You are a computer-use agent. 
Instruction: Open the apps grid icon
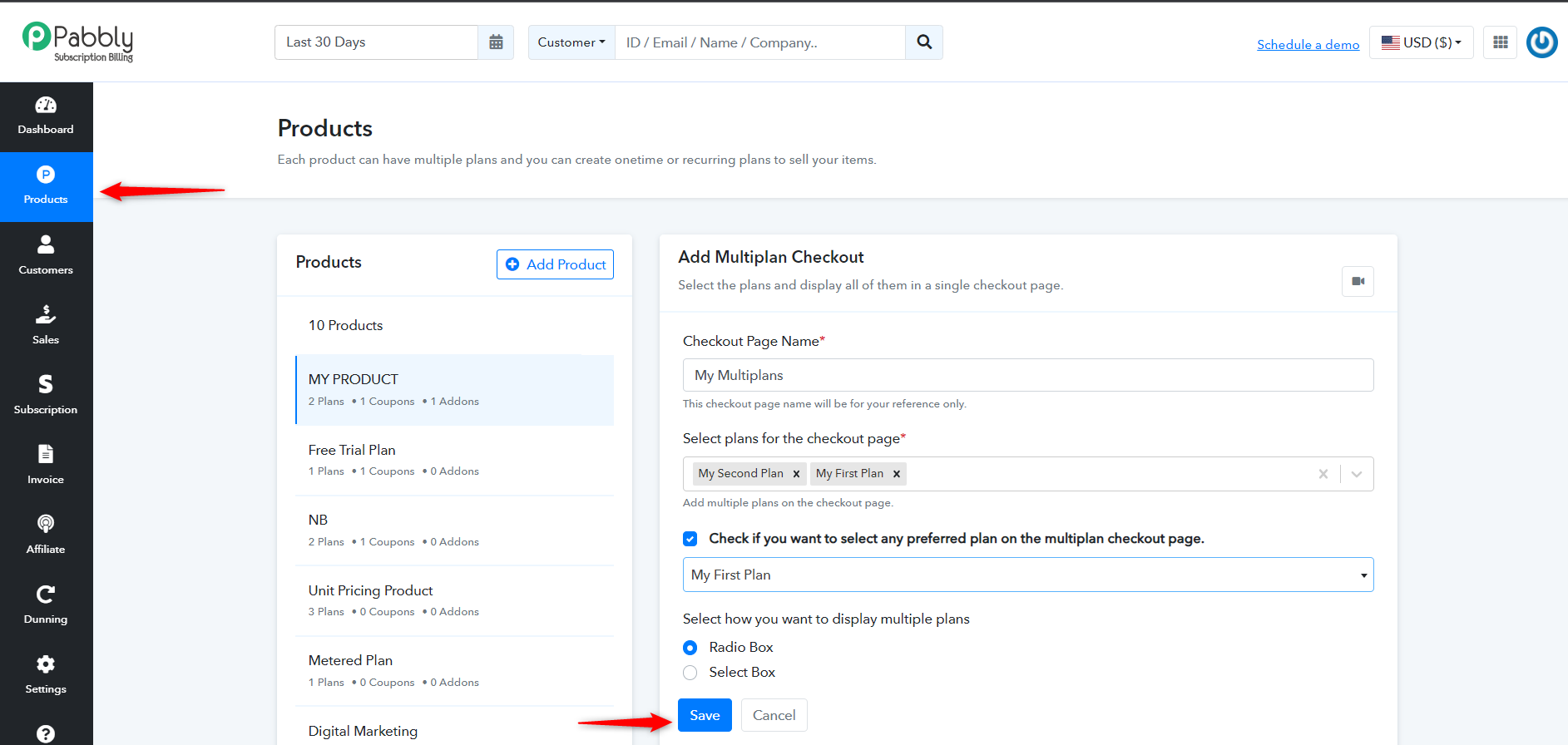[x=1501, y=42]
